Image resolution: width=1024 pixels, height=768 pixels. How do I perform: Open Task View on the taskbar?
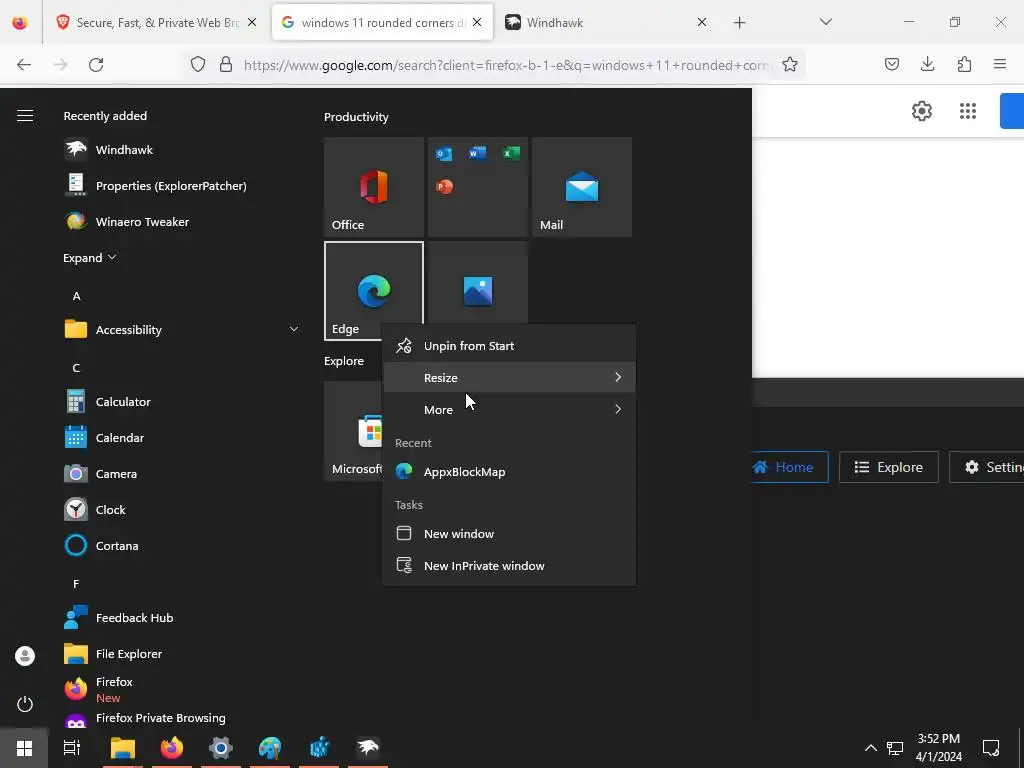pos(72,748)
